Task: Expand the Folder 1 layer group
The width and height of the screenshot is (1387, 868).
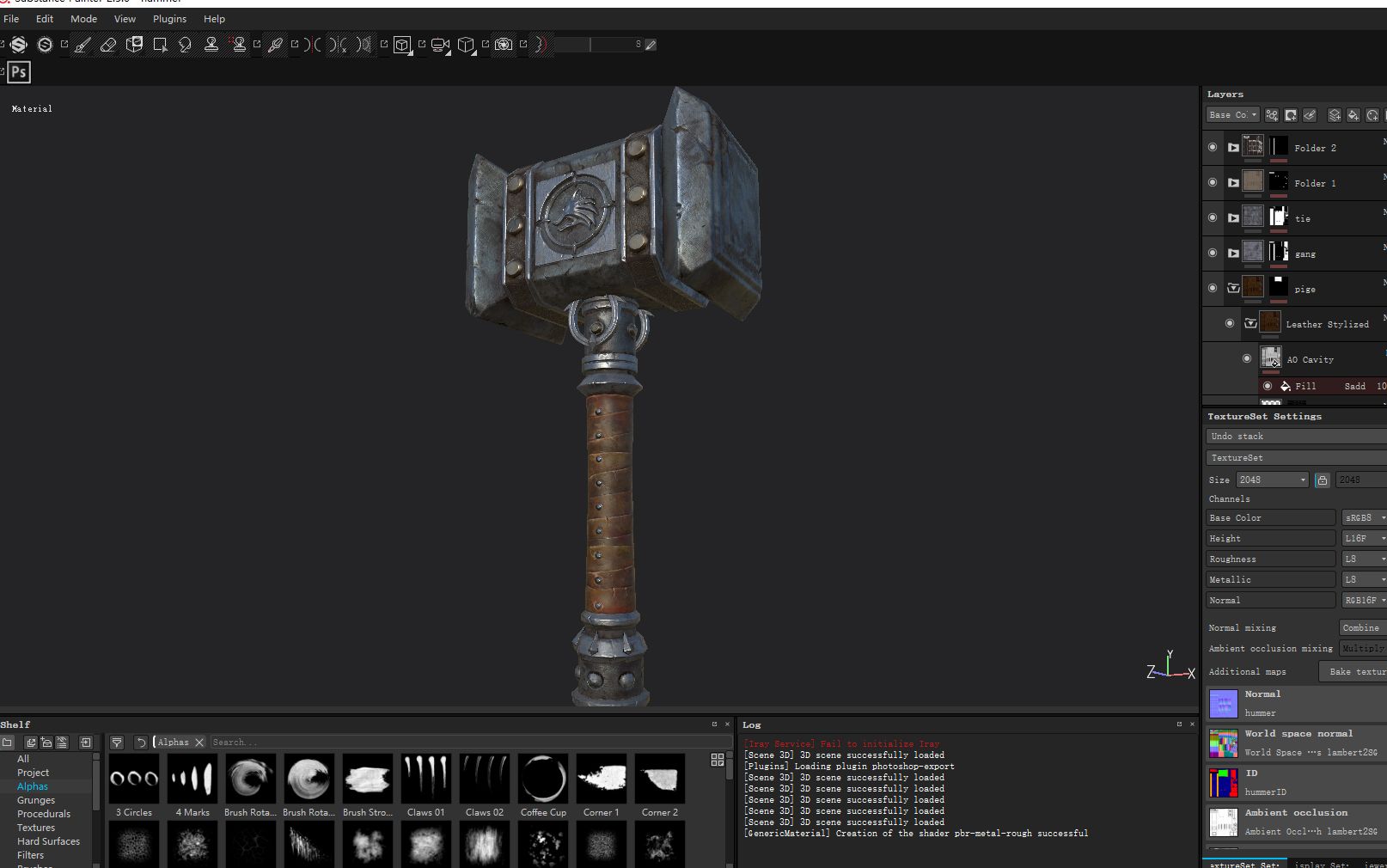Action: point(1233,183)
